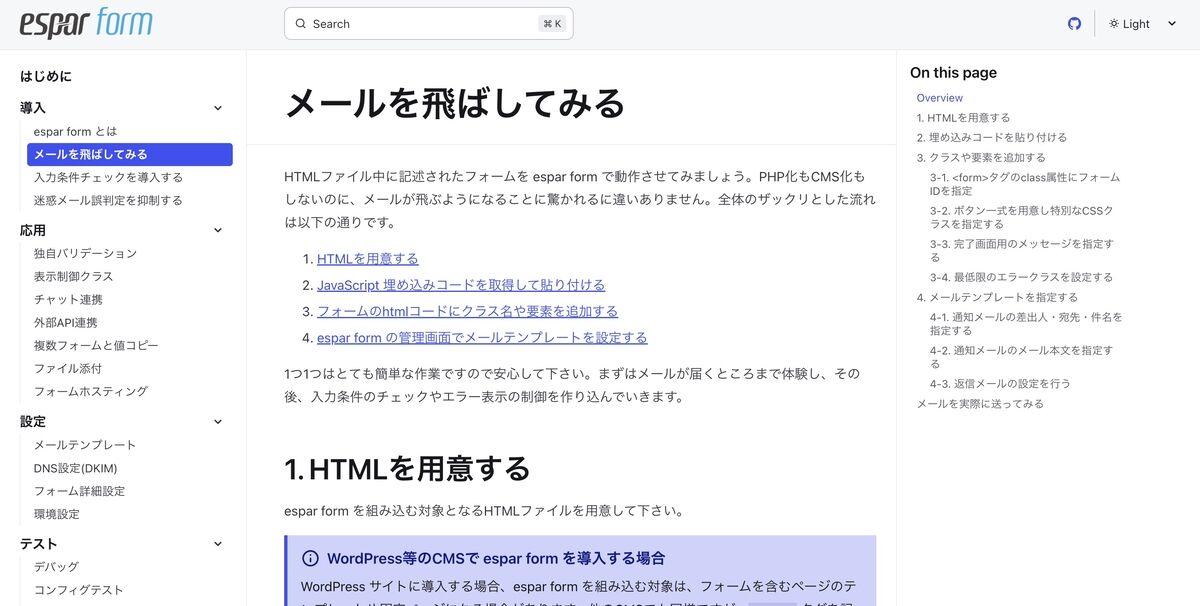Click the 1. HTMLを用意する heading

(407, 468)
